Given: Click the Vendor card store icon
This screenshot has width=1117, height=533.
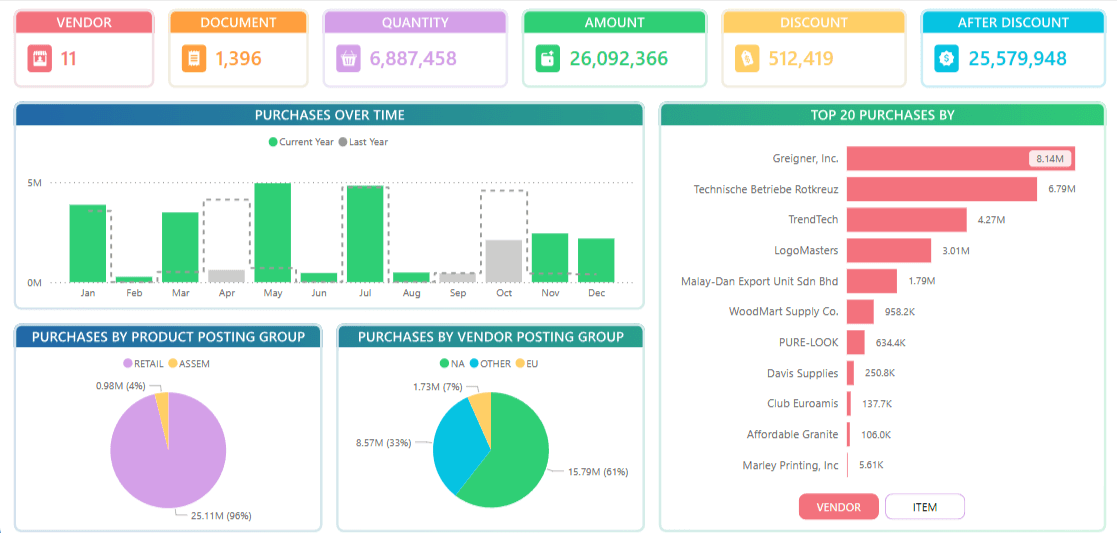Looking at the screenshot, I should (x=39, y=58).
